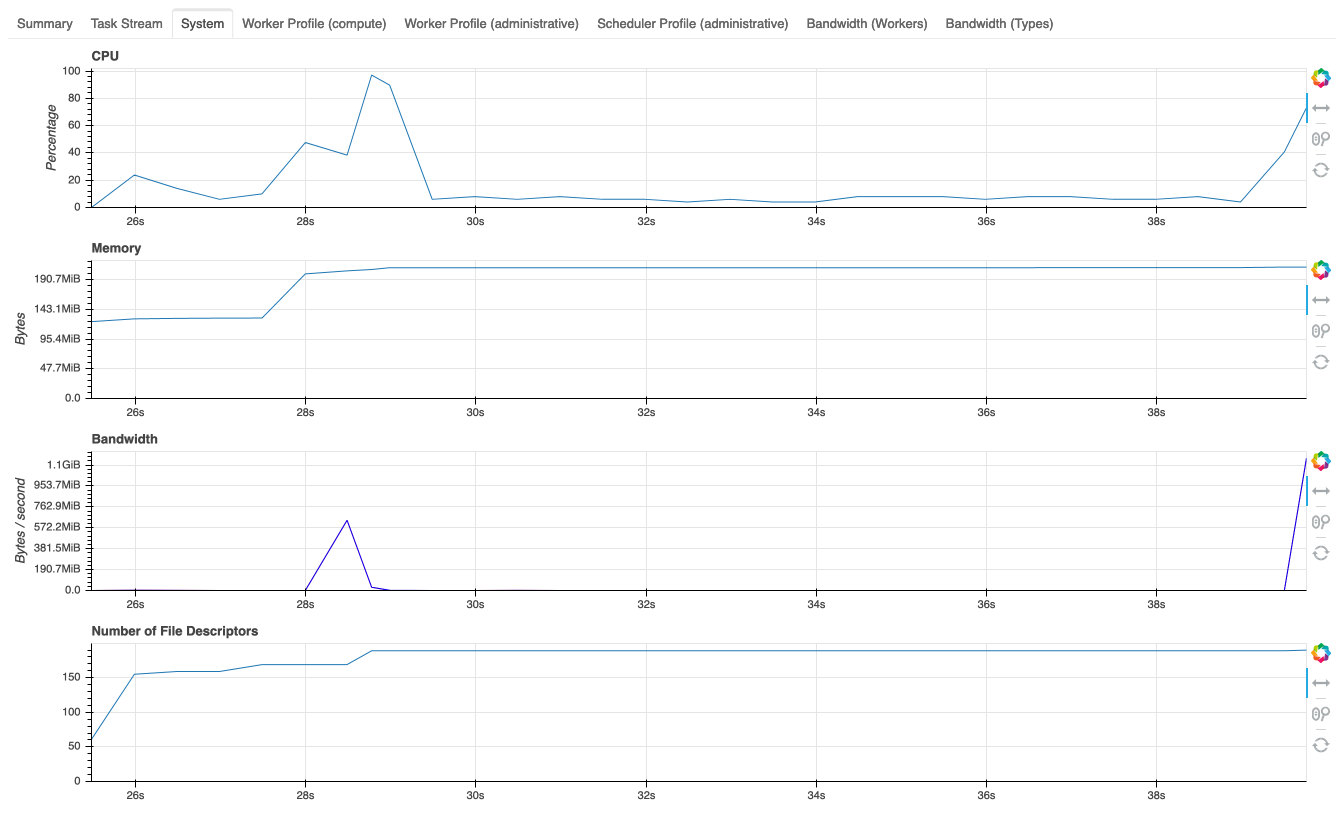Click the Bokeh logo on the File Descriptors chart

pos(1321,653)
